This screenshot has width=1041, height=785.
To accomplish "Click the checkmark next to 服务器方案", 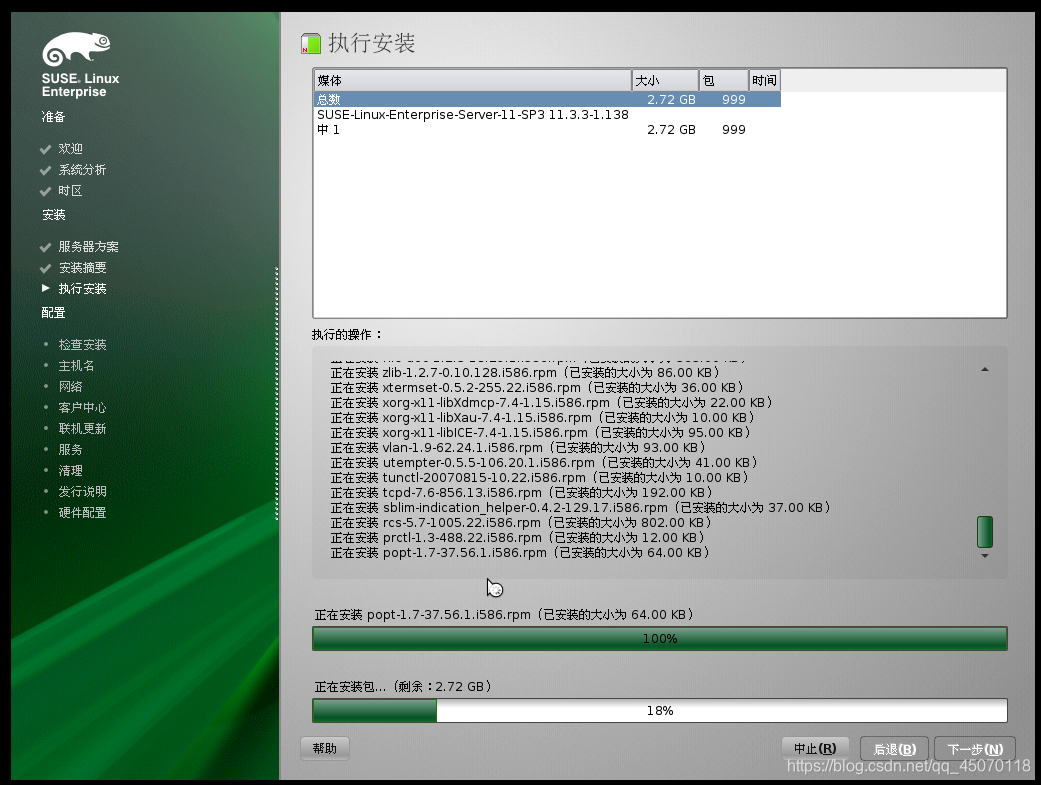I will [x=45, y=247].
